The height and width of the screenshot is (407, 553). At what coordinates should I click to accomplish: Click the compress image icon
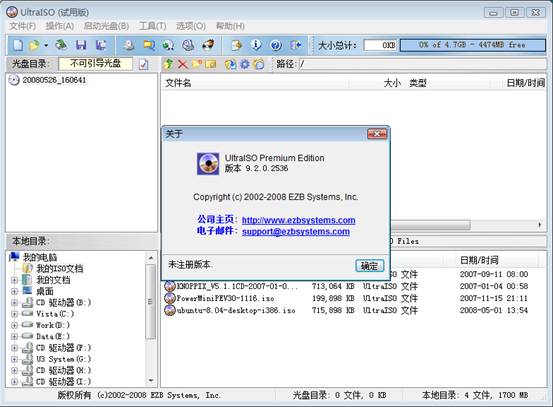[236, 45]
